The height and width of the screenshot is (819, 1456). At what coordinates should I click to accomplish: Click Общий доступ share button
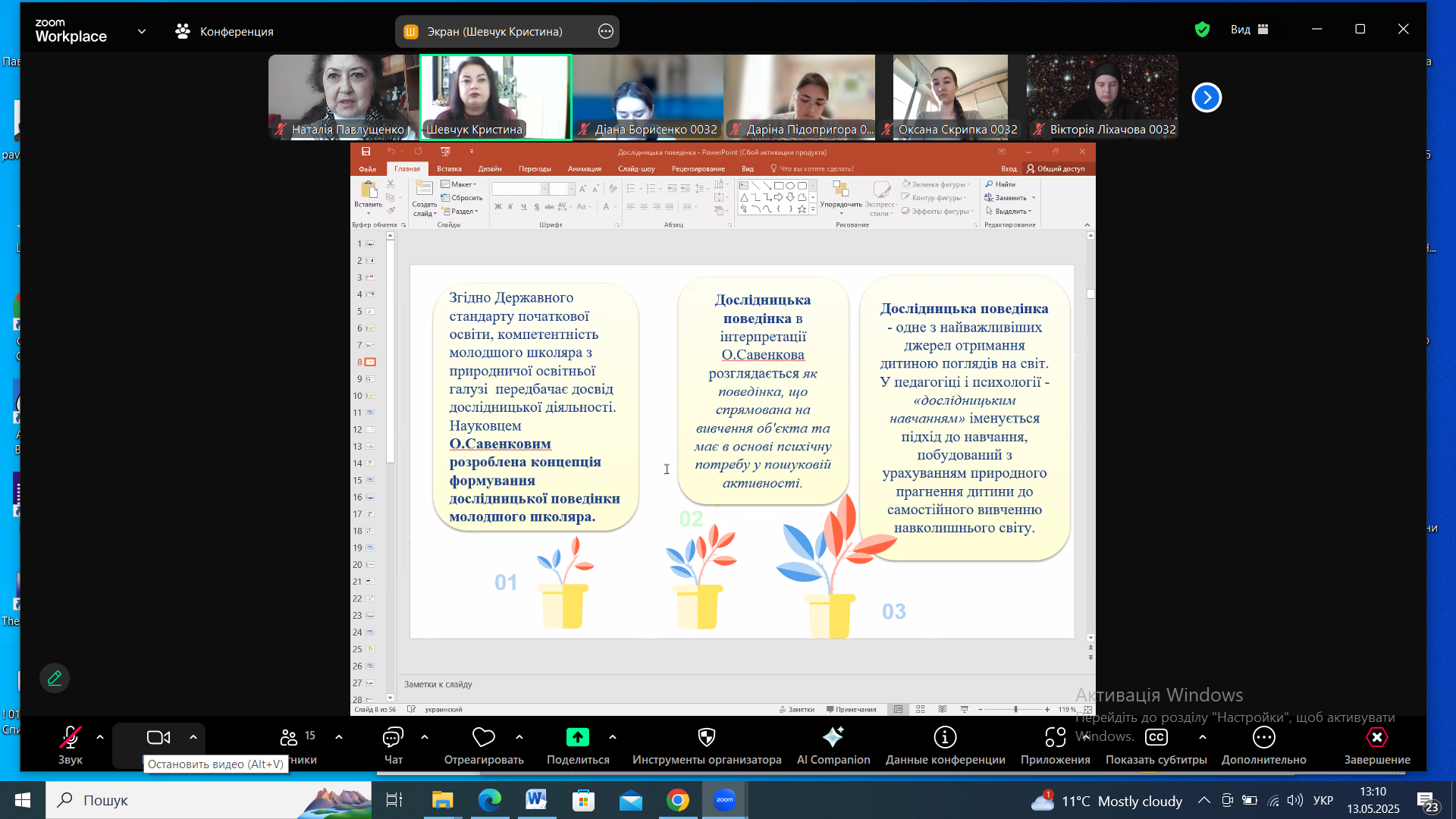[1056, 169]
